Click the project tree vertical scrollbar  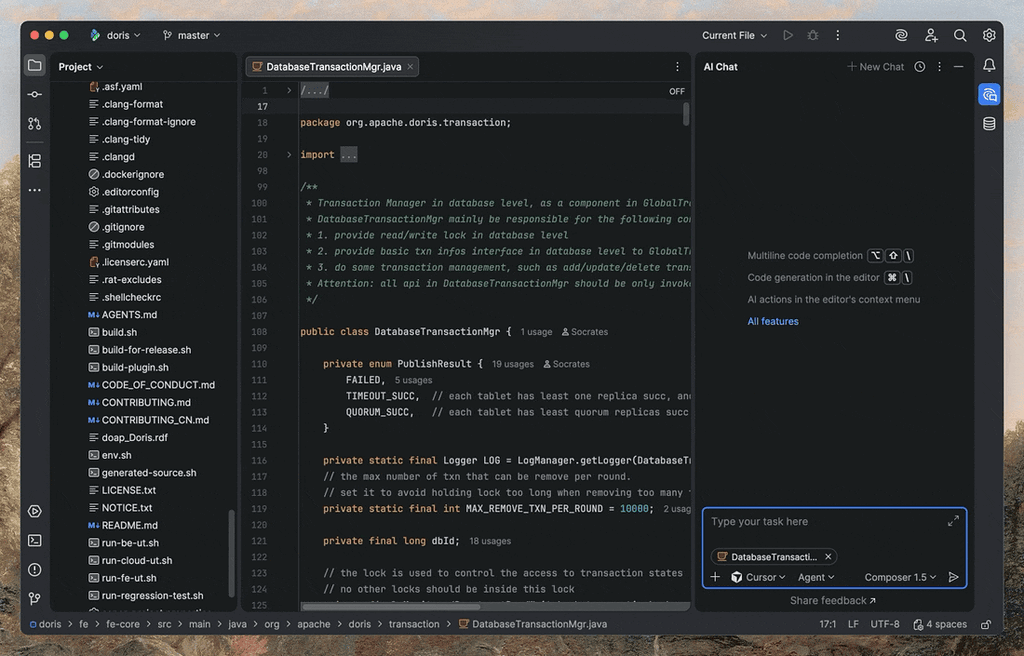coord(231,553)
